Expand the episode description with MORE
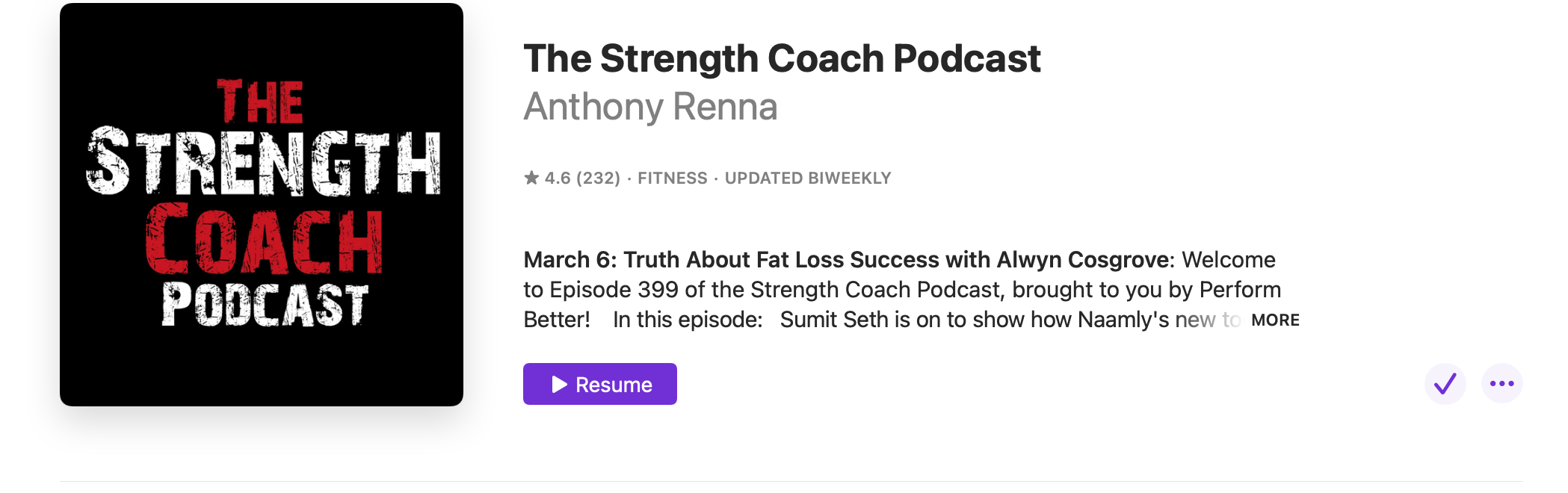This screenshot has width=1568, height=493. pos(1275,320)
